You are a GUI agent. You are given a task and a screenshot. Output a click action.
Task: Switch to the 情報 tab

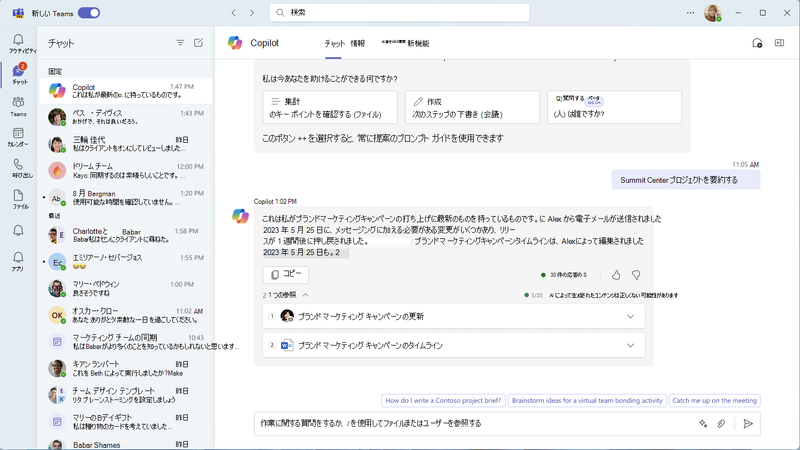click(x=357, y=43)
